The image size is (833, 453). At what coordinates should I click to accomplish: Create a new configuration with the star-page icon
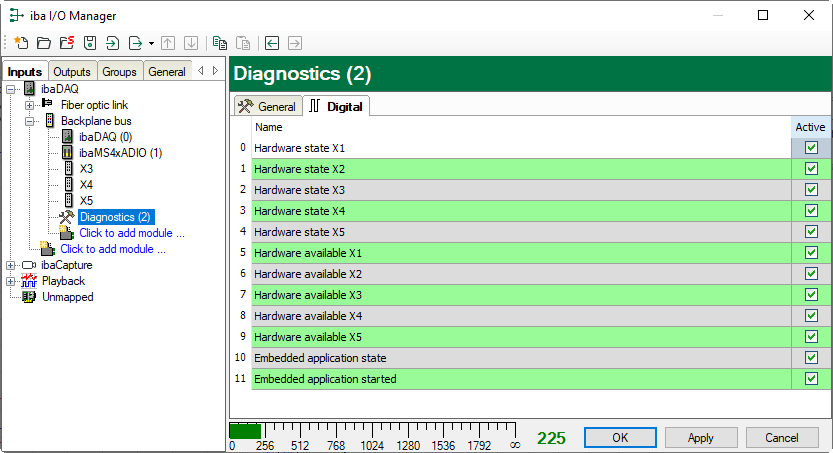[21, 43]
